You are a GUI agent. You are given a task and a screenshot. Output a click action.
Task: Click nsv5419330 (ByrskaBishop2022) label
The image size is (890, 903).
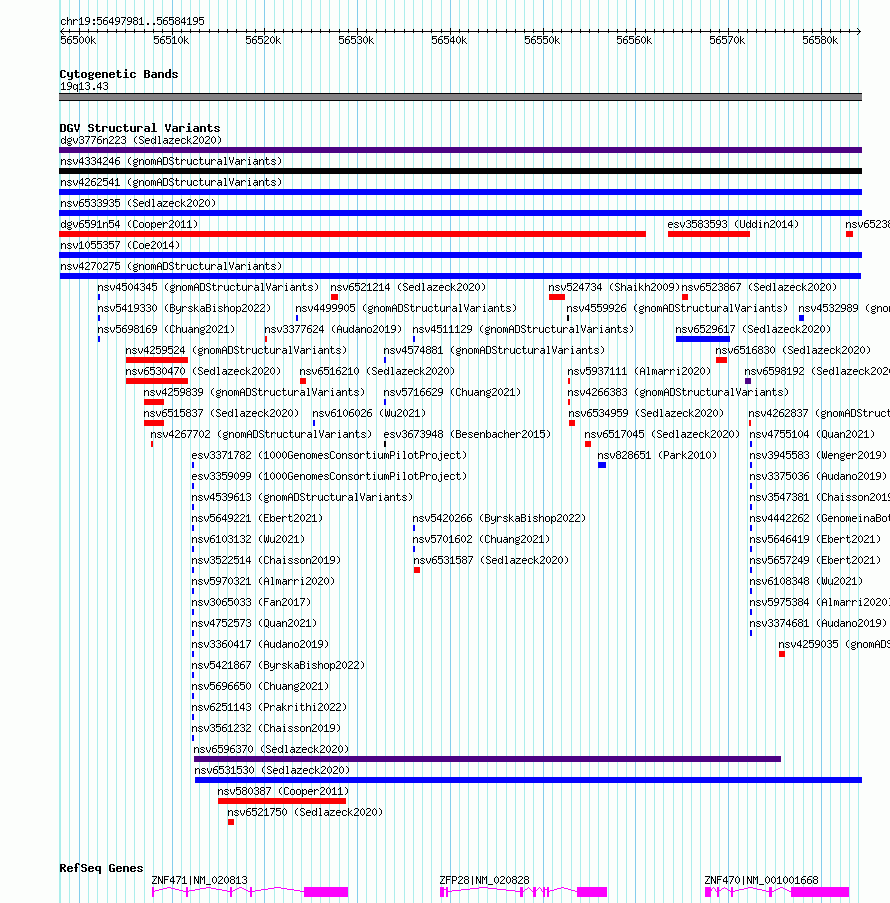184,309
